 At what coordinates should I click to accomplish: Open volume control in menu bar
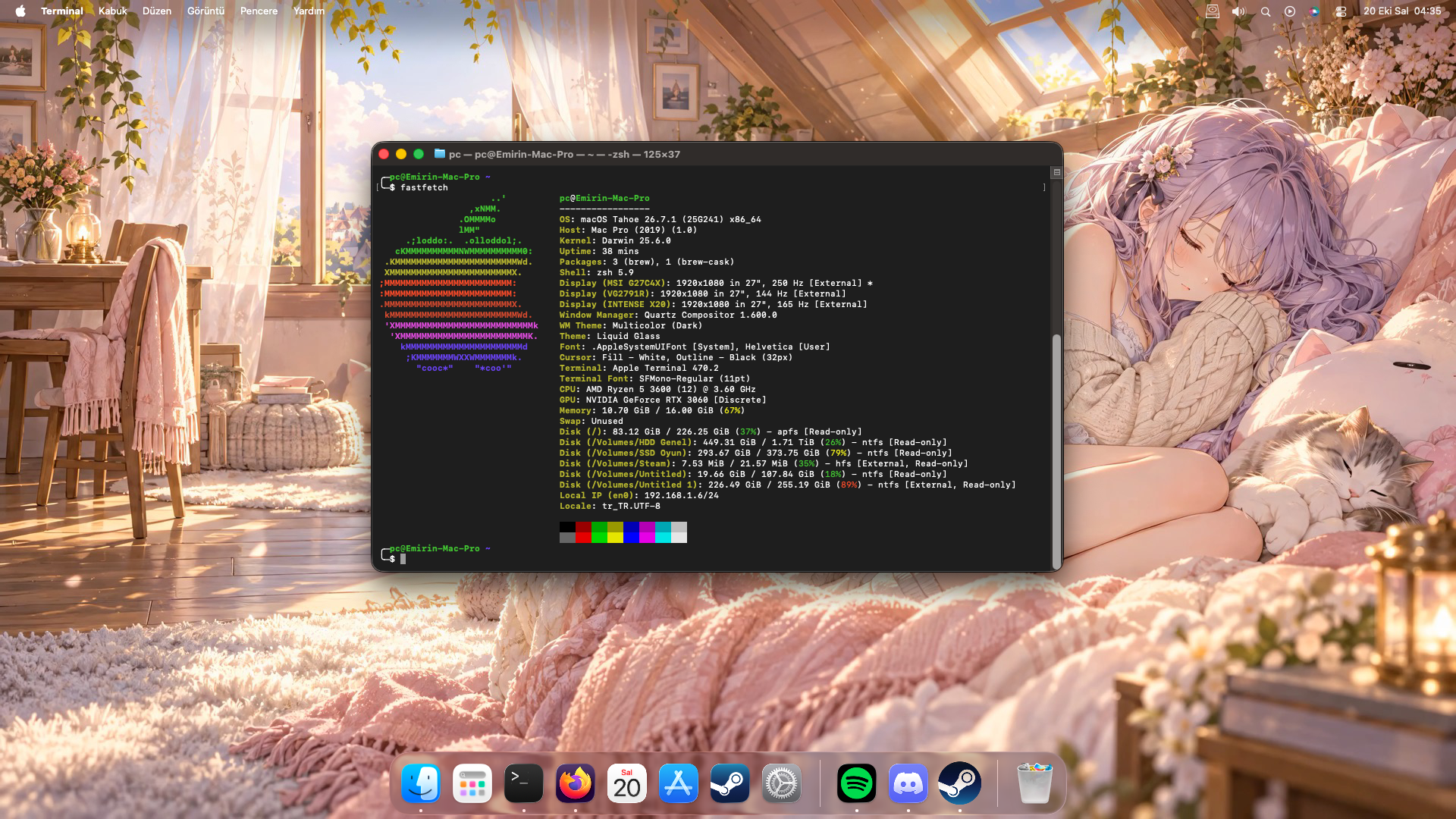click(x=1238, y=11)
